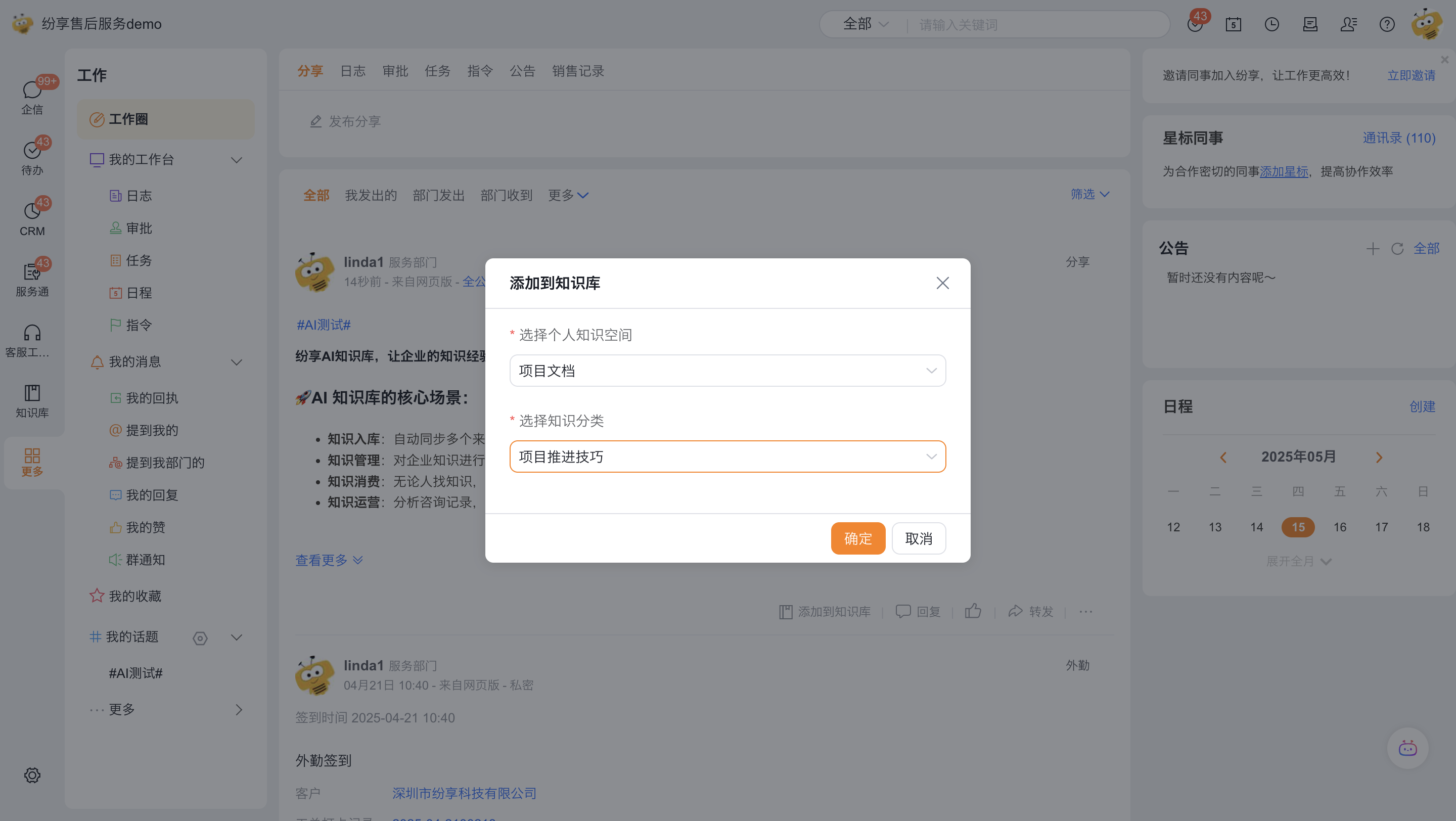Open clock history icon in top bar
Screen dimensions: 1456x821
[1272, 24]
